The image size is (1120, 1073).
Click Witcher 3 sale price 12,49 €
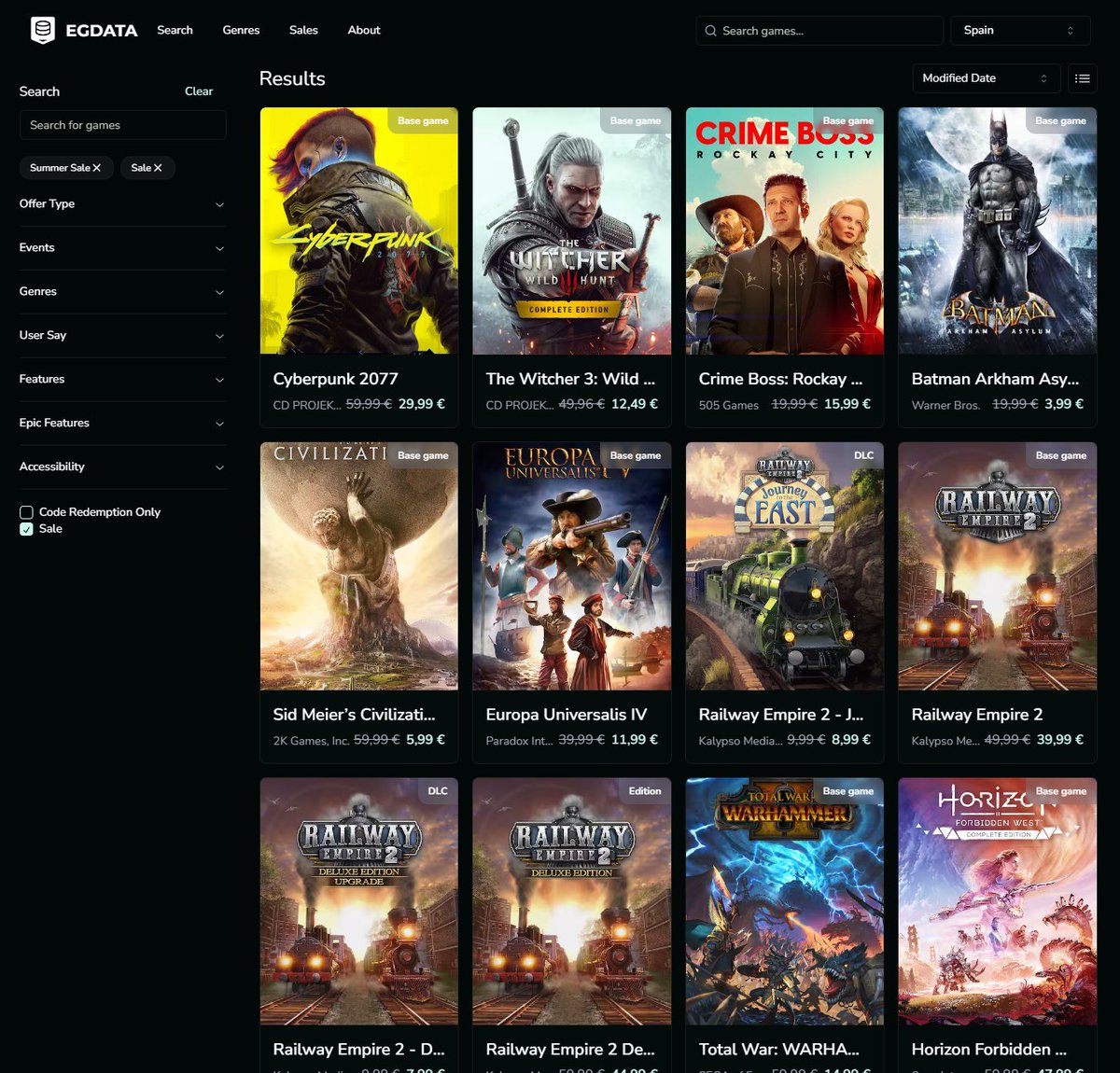click(x=635, y=404)
